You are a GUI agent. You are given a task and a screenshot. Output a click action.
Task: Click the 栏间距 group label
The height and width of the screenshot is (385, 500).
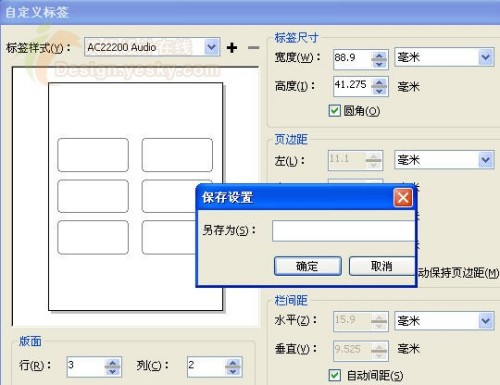click(291, 300)
